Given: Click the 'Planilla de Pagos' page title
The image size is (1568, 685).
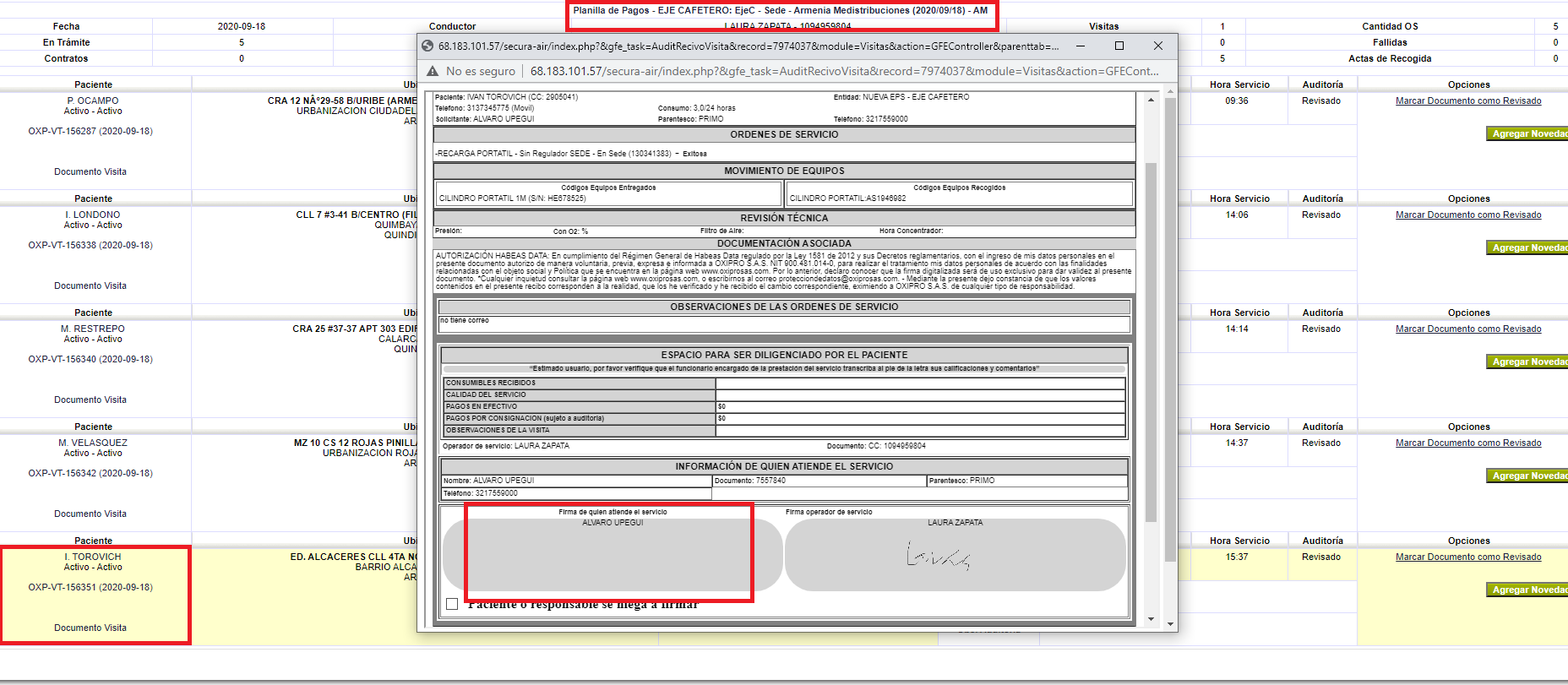Looking at the screenshot, I should (x=780, y=10).
